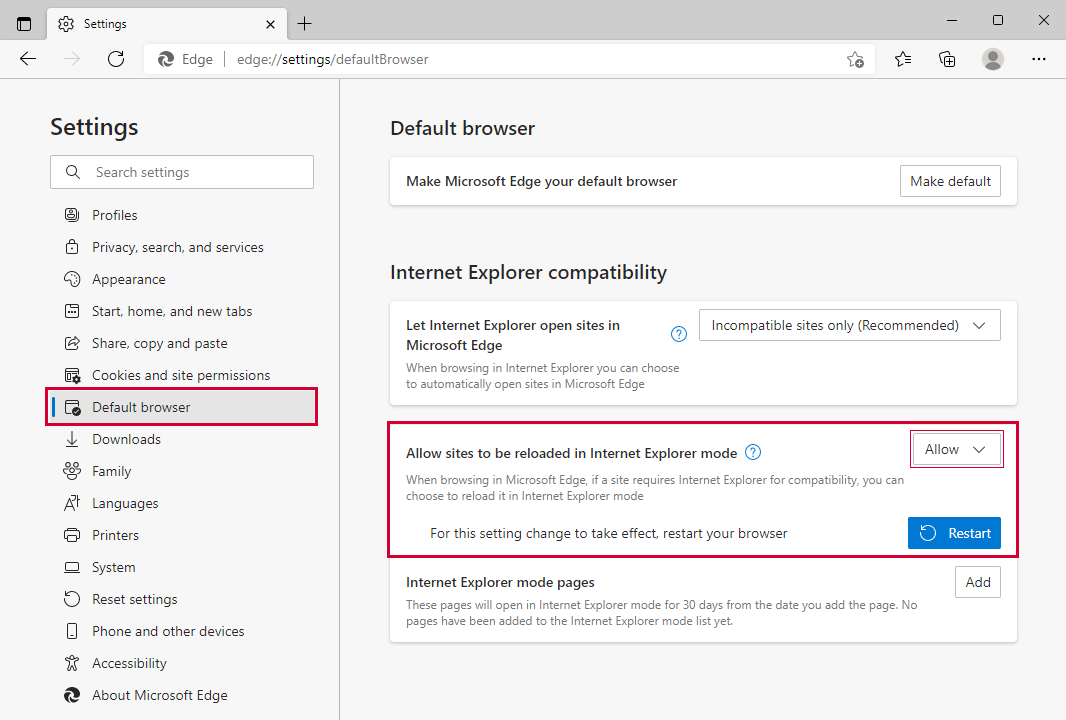Open the Favorites star icon

coord(903,59)
